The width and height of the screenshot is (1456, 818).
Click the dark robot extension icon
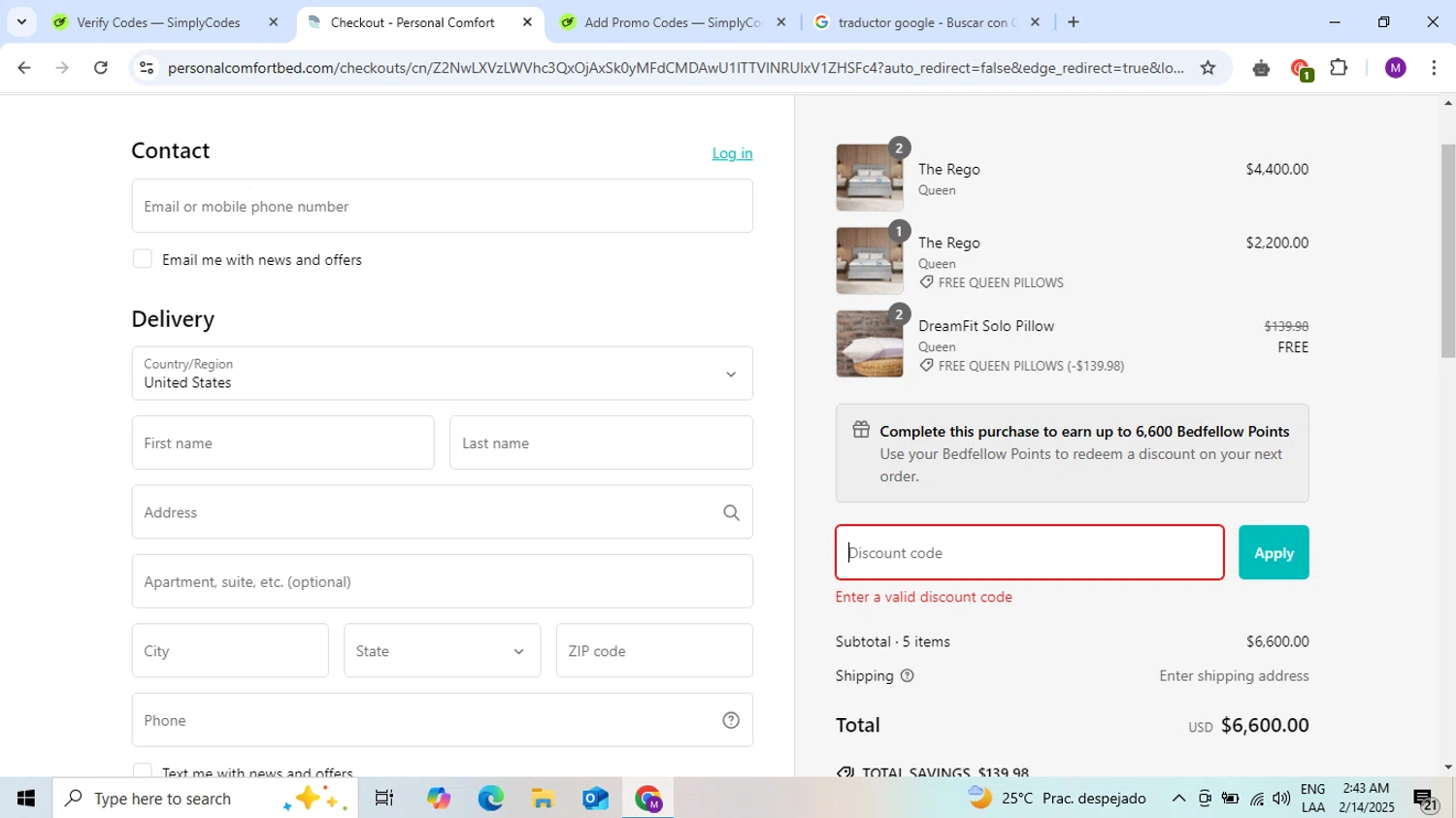(1261, 68)
